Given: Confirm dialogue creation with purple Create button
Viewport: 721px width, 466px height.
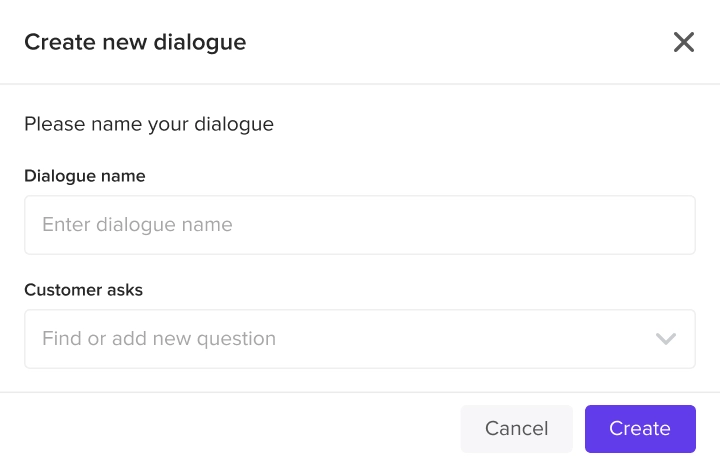Looking at the screenshot, I should click(640, 429).
